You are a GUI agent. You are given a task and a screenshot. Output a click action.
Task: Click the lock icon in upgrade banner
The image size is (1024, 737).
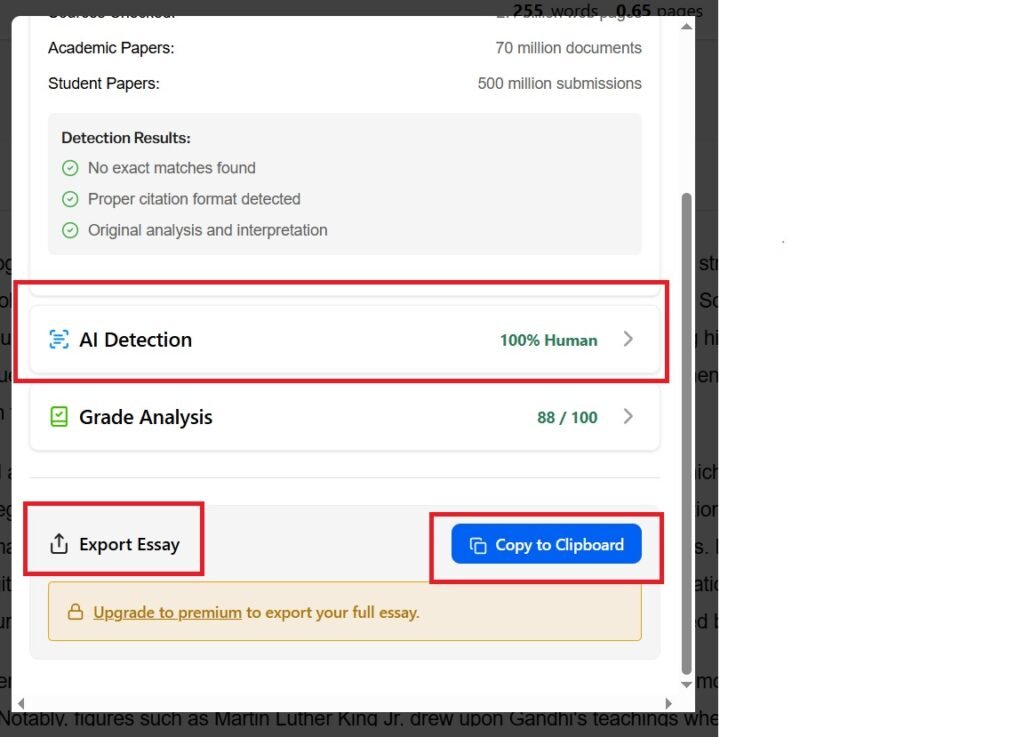click(x=75, y=612)
